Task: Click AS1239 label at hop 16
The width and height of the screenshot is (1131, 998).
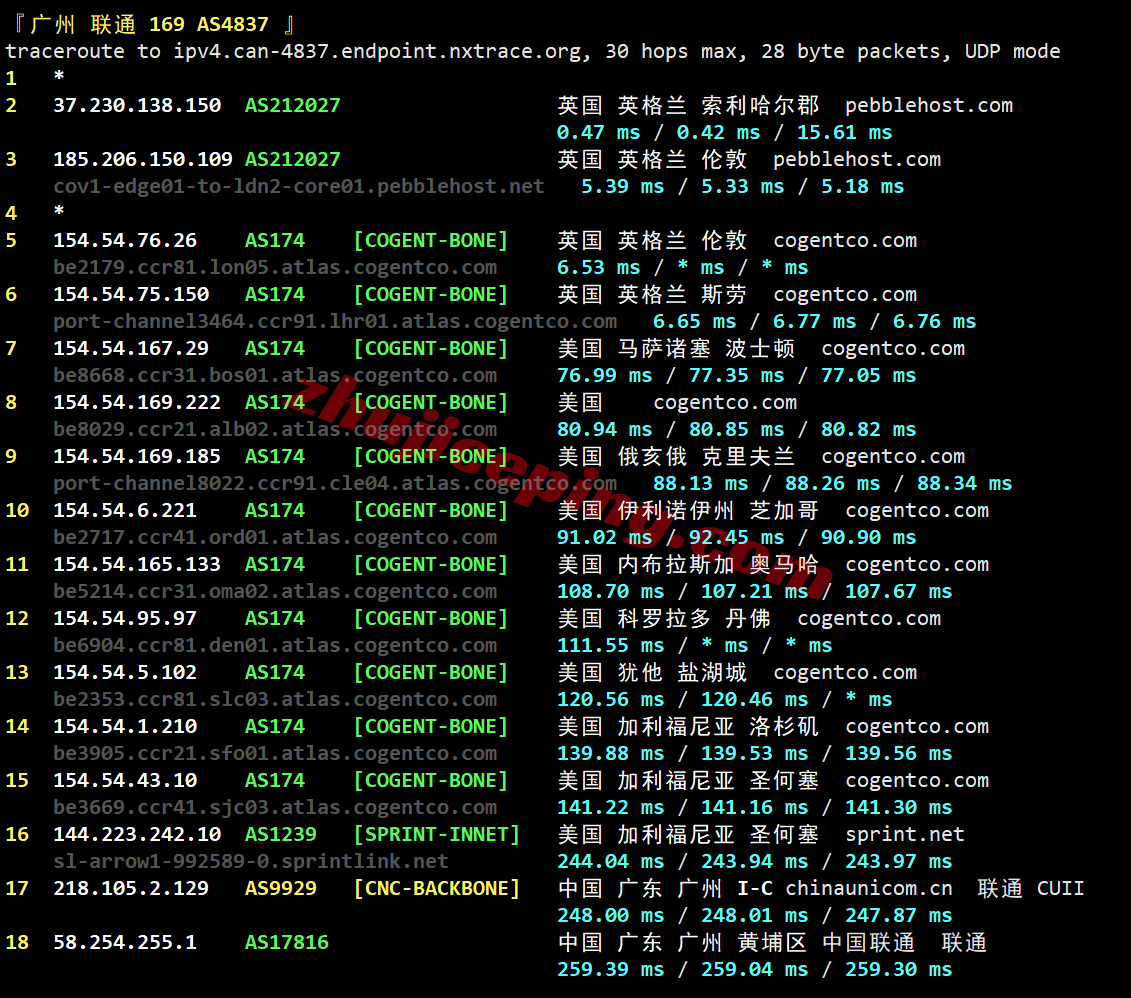Action: coord(281,835)
